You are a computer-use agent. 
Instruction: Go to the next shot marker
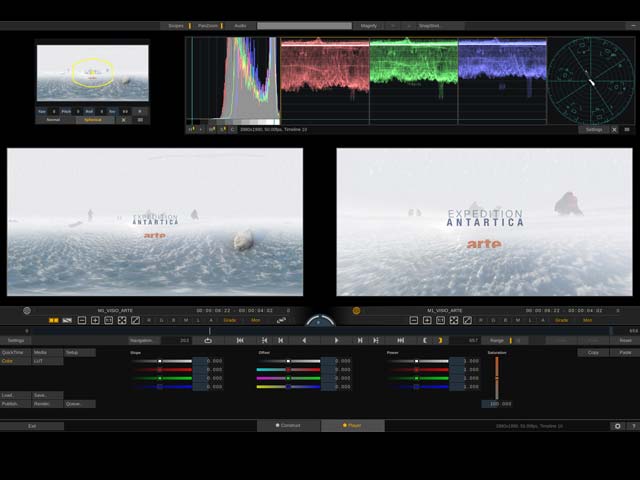click(376, 340)
